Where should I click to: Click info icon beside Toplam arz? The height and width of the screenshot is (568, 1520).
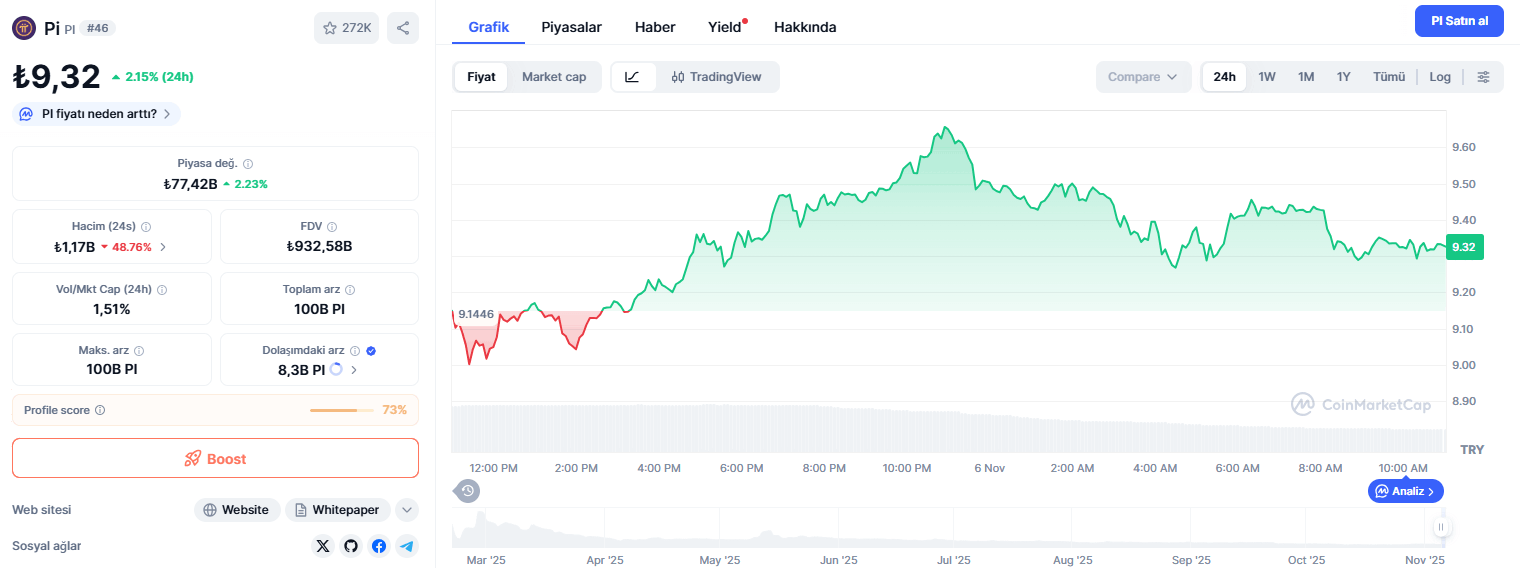(350, 290)
